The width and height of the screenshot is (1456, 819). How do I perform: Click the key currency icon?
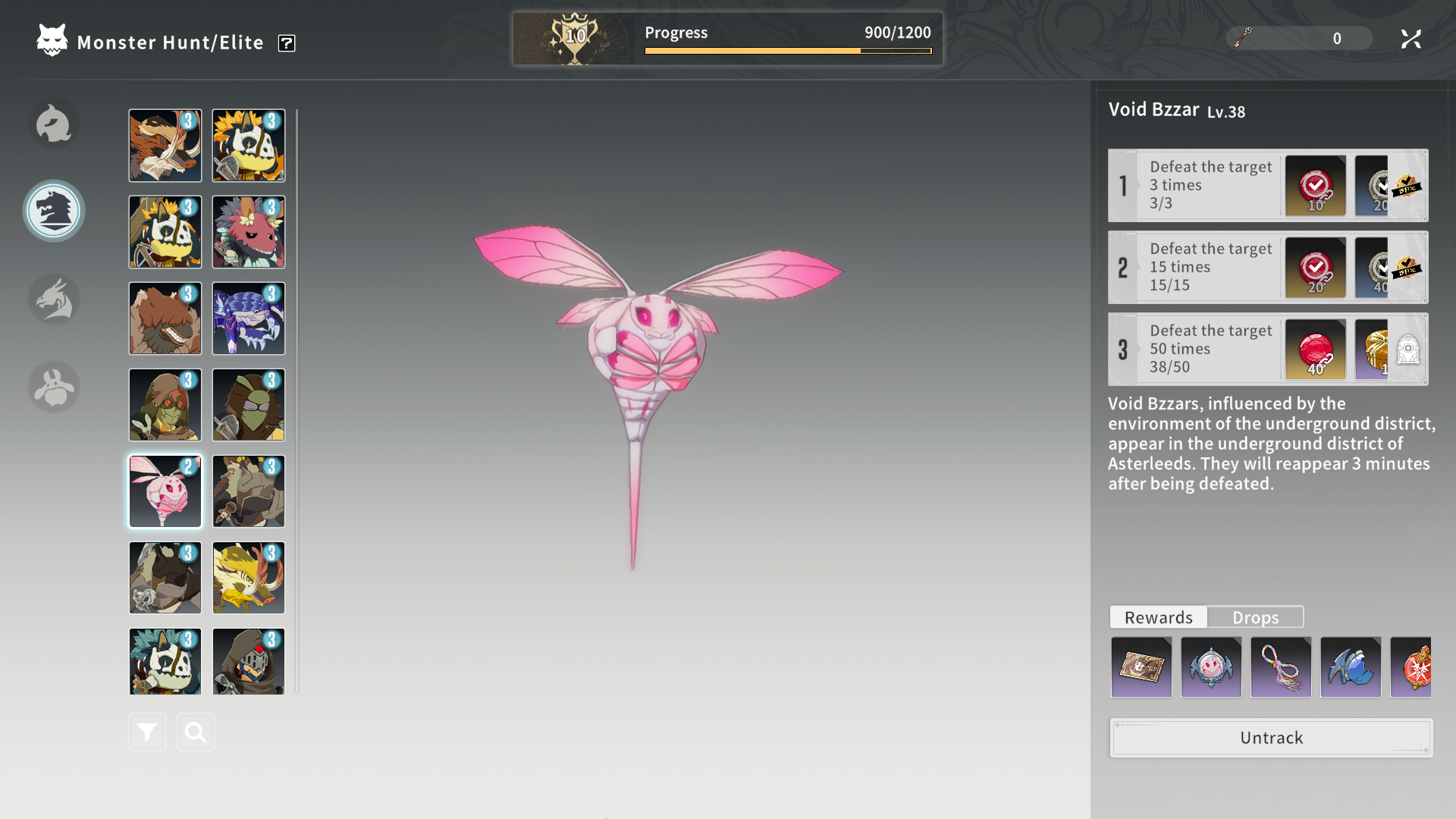coord(1242,38)
